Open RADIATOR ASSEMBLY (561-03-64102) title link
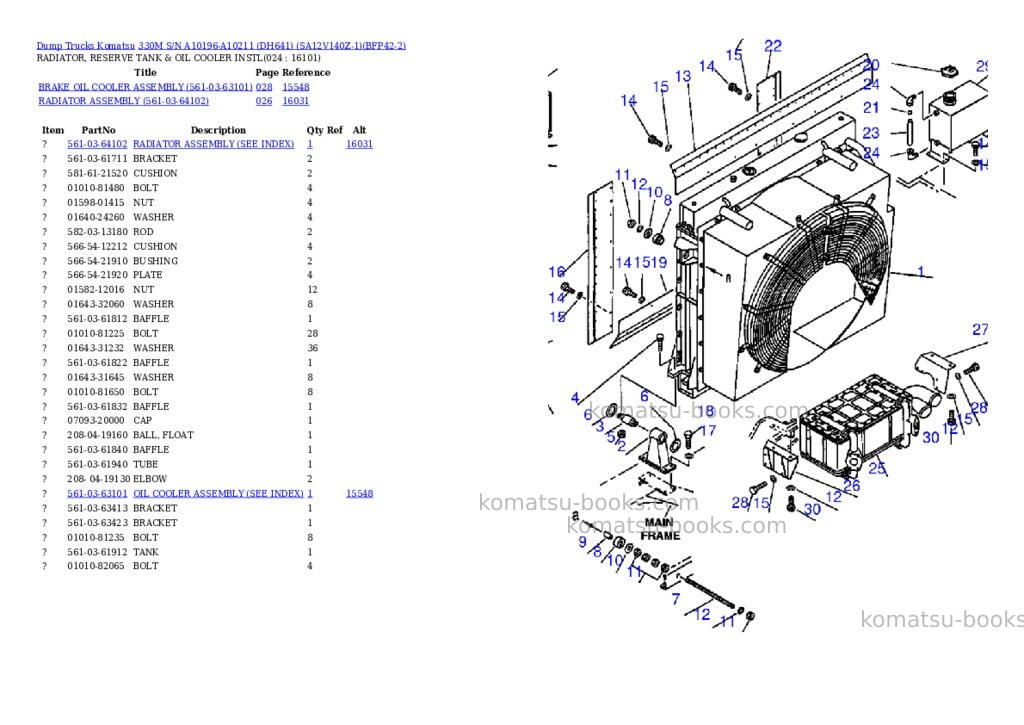Viewport: 1024px width, 725px height. point(123,101)
